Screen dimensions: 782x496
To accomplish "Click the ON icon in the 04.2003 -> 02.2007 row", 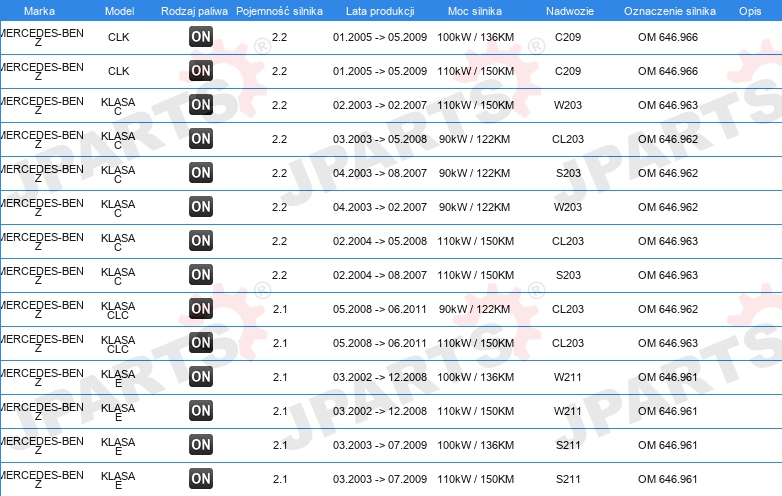I will point(201,207).
